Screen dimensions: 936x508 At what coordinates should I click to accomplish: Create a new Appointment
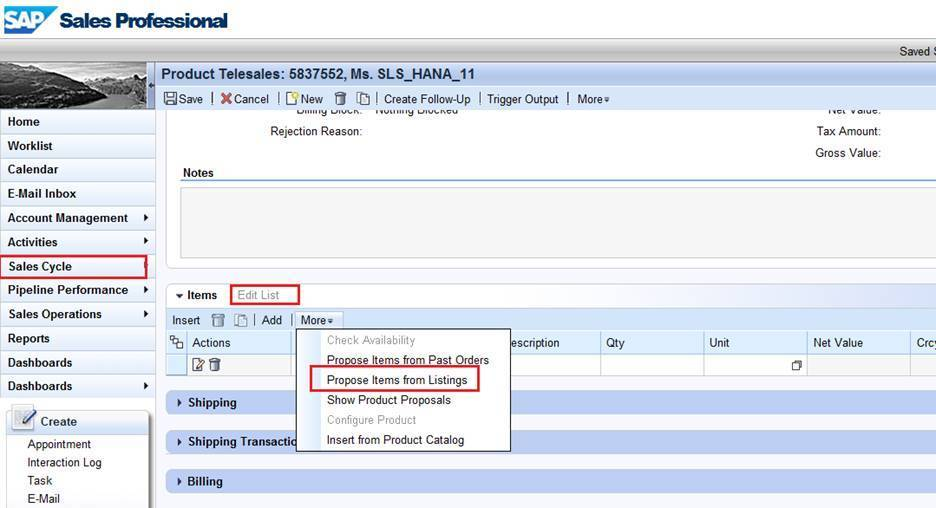[59, 444]
